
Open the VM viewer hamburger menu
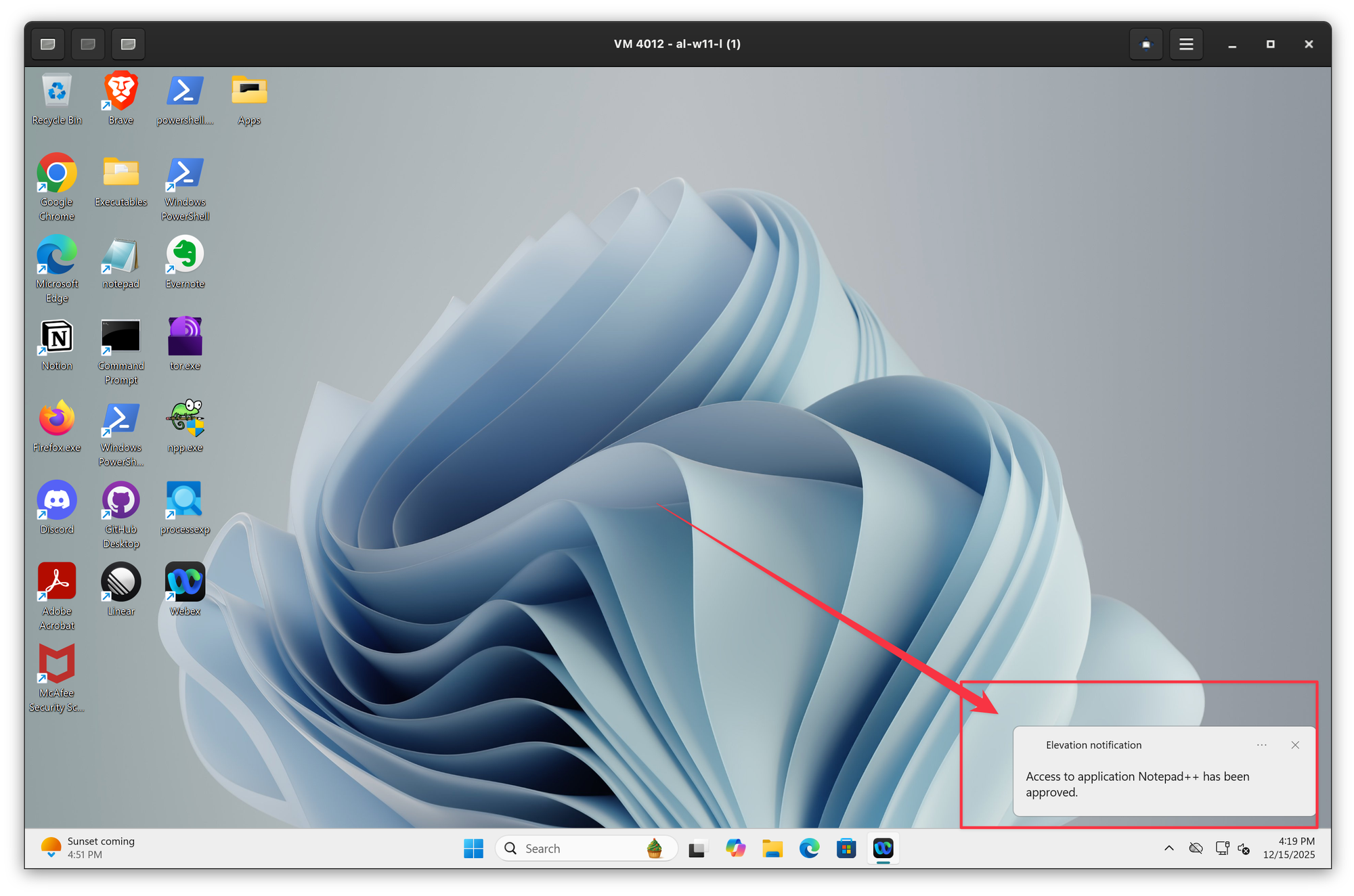(1186, 44)
